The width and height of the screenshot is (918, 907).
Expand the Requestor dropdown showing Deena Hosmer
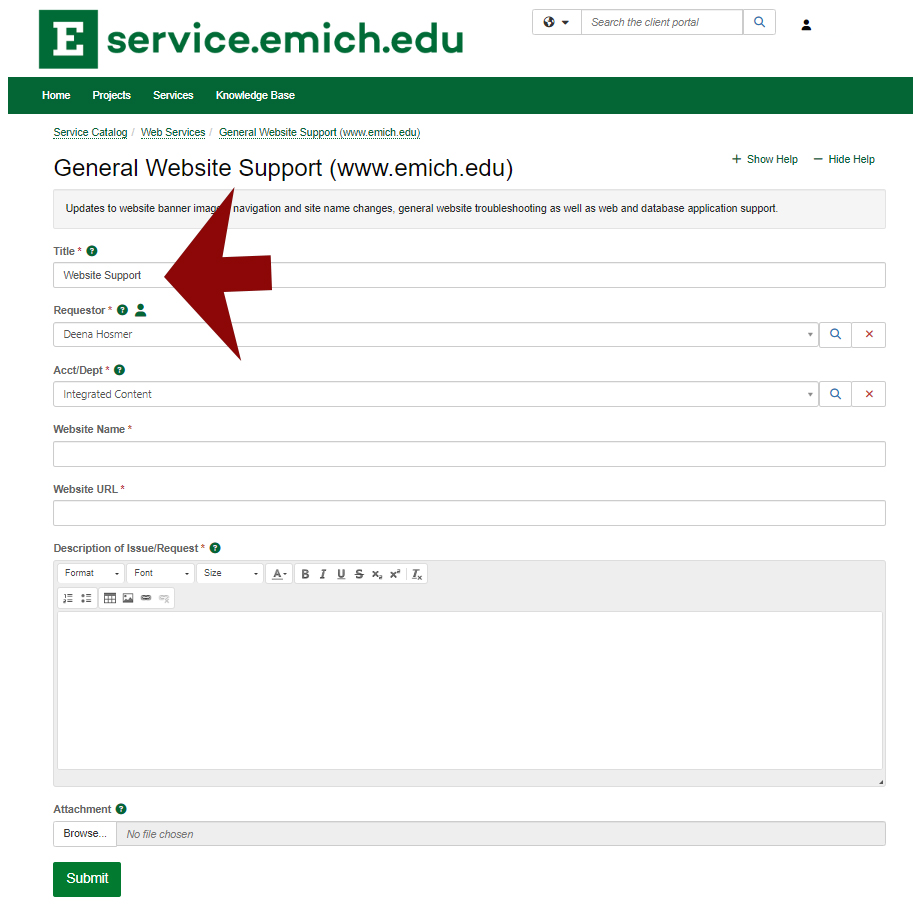click(x=436, y=334)
